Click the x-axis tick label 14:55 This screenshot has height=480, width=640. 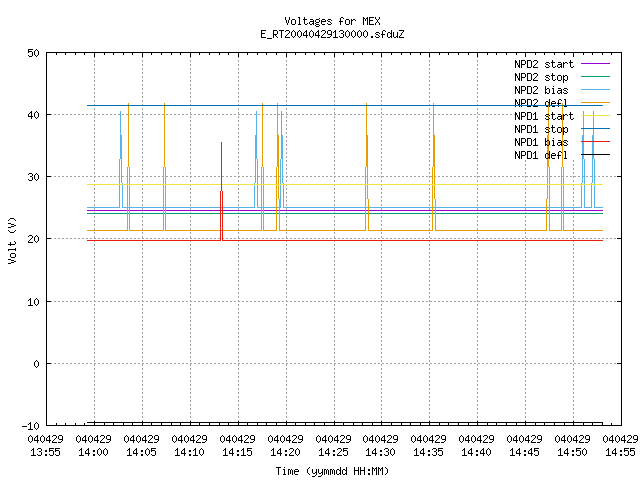(620, 453)
